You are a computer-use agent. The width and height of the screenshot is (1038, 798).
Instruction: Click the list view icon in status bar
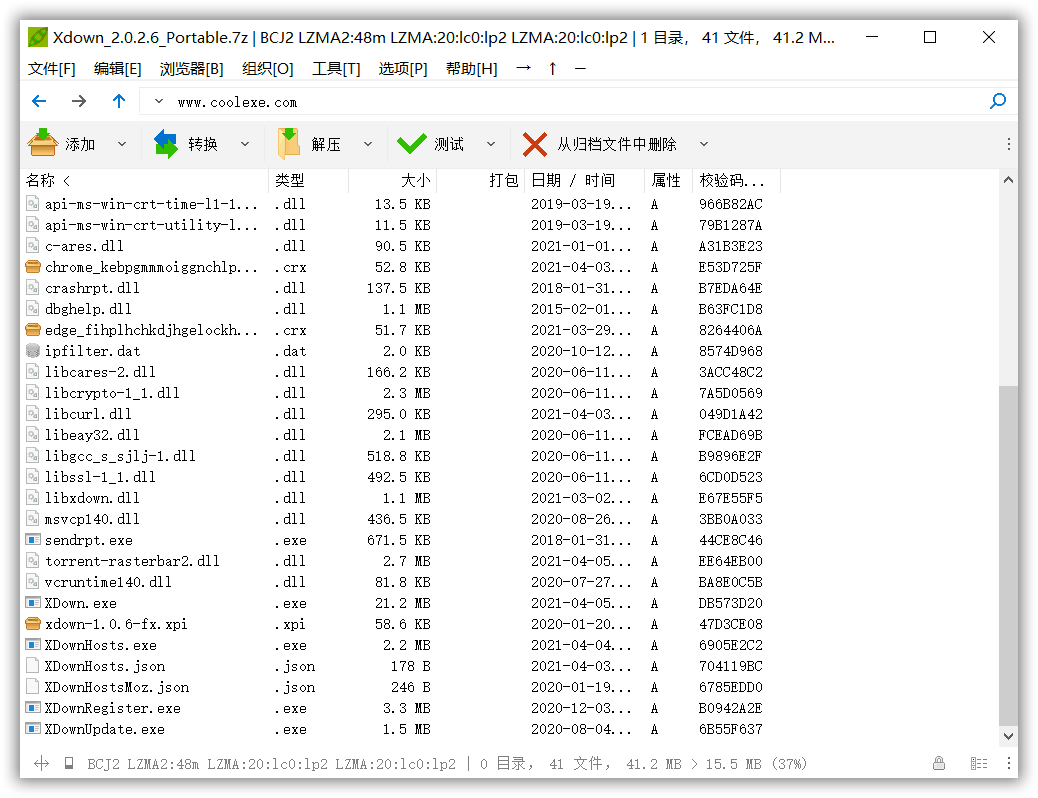tap(979, 764)
